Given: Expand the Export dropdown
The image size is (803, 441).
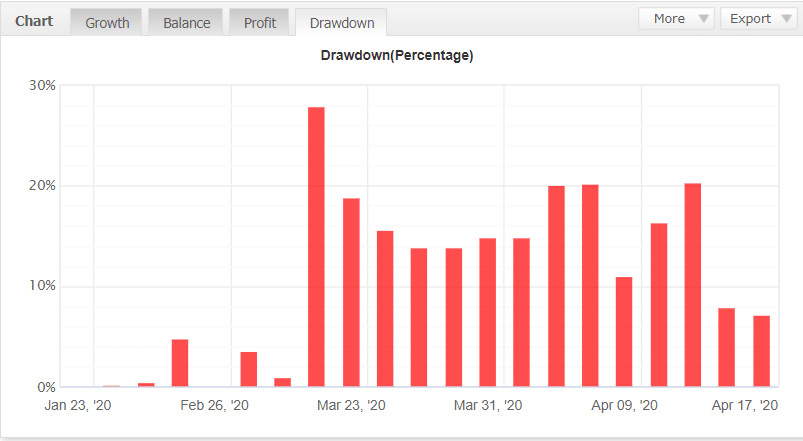Looking at the screenshot, I should tap(758, 18).
